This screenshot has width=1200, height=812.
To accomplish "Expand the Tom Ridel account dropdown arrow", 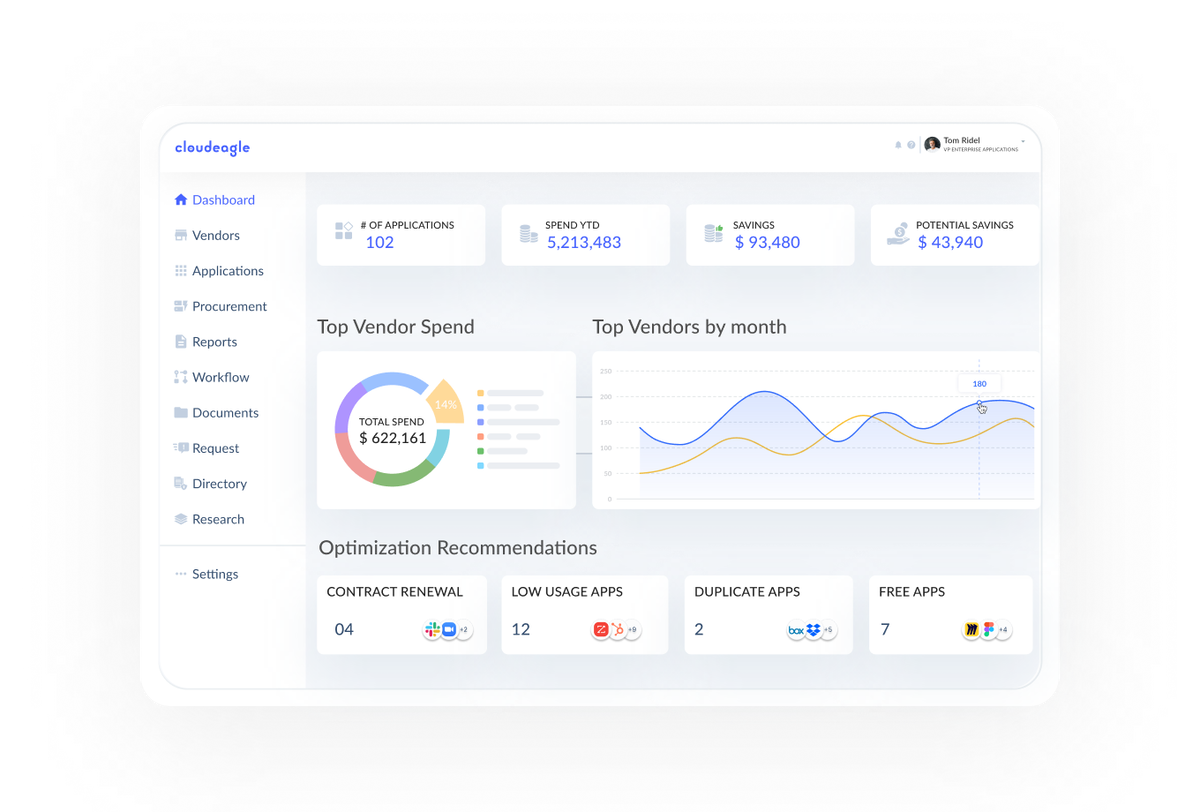I will click(1023, 142).
